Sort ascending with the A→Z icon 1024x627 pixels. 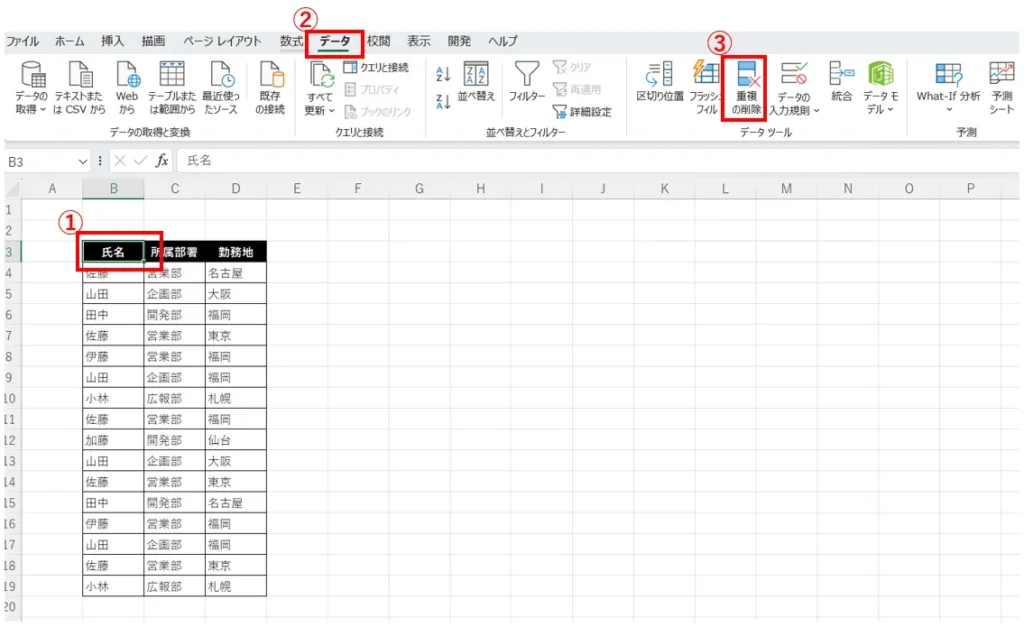coord(444,74)
